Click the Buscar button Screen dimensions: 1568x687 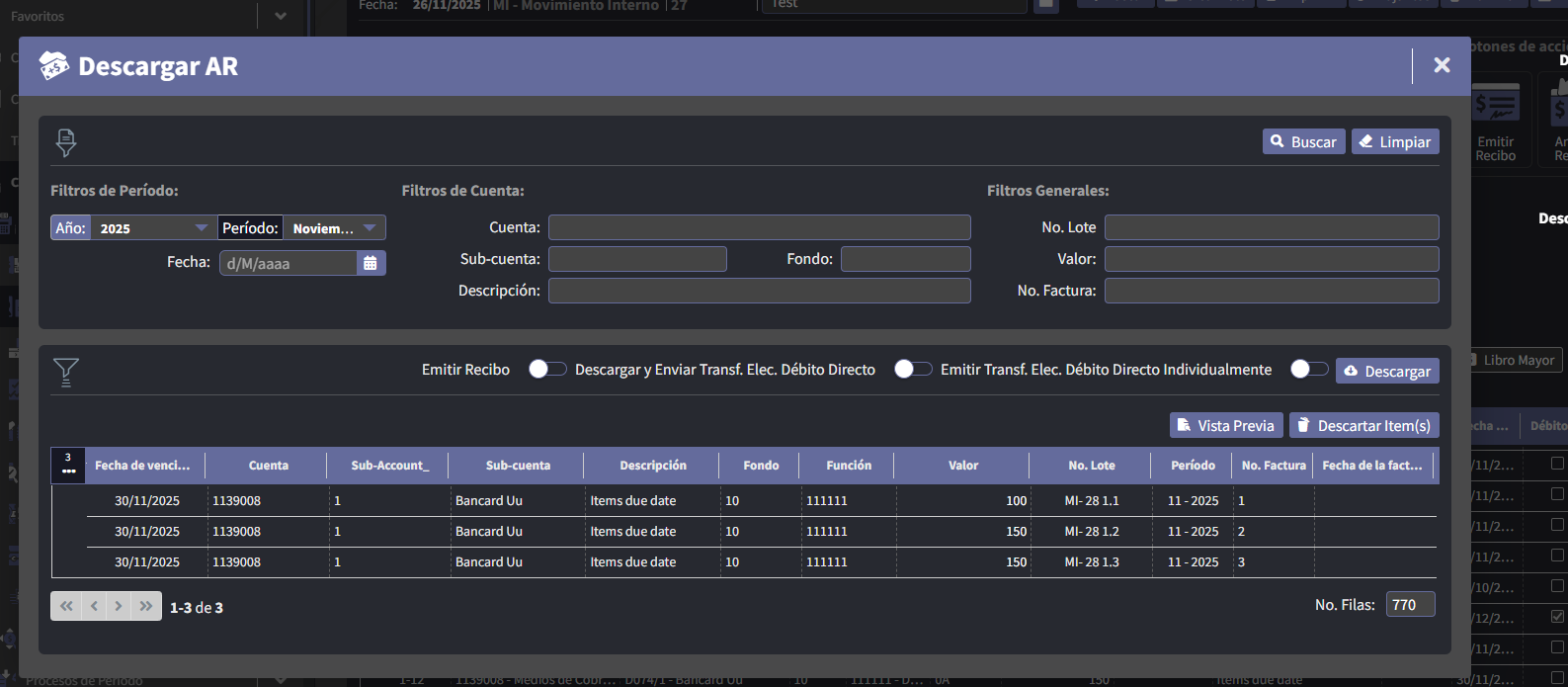[1303, 142]
